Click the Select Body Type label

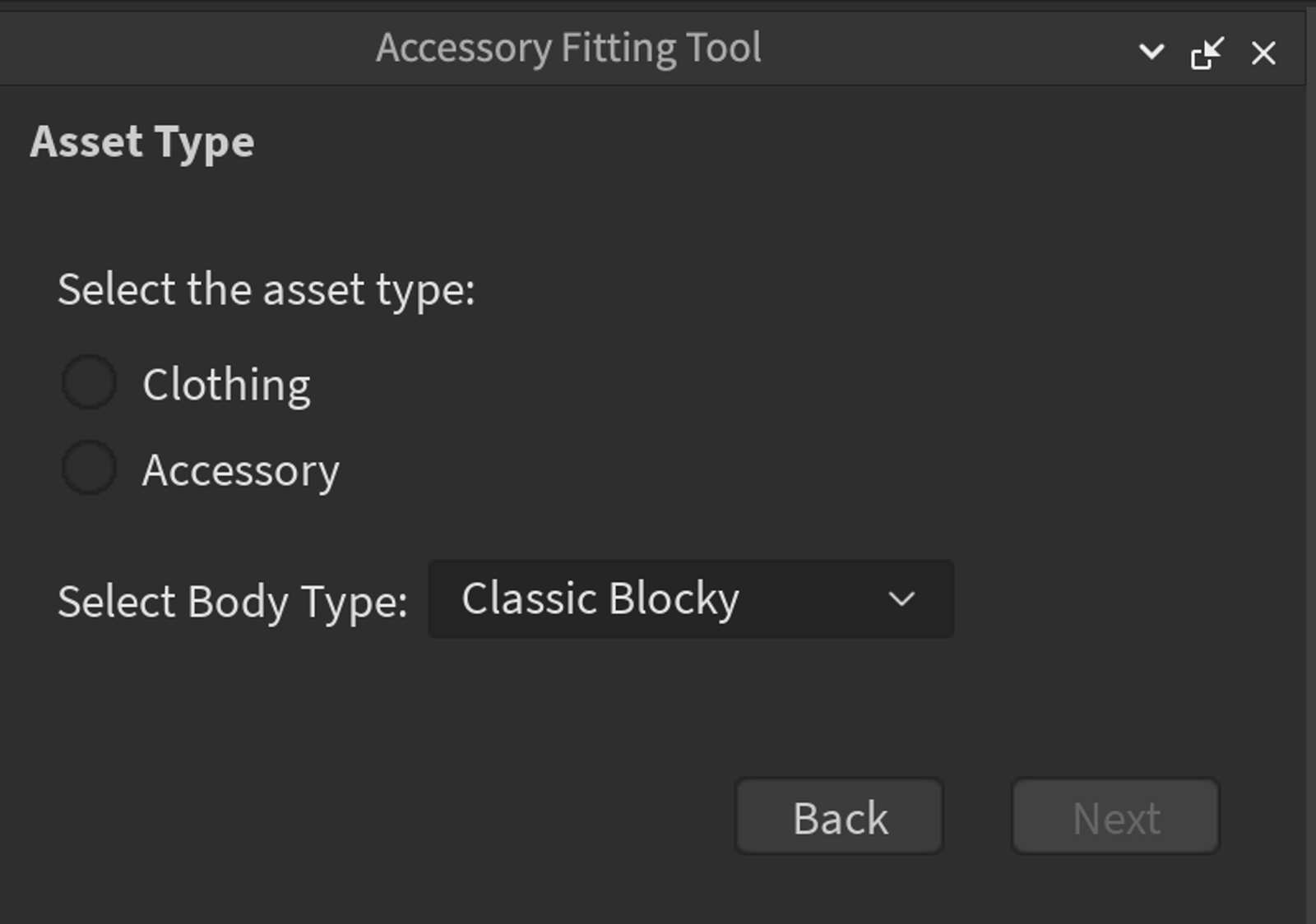[233, 602]
